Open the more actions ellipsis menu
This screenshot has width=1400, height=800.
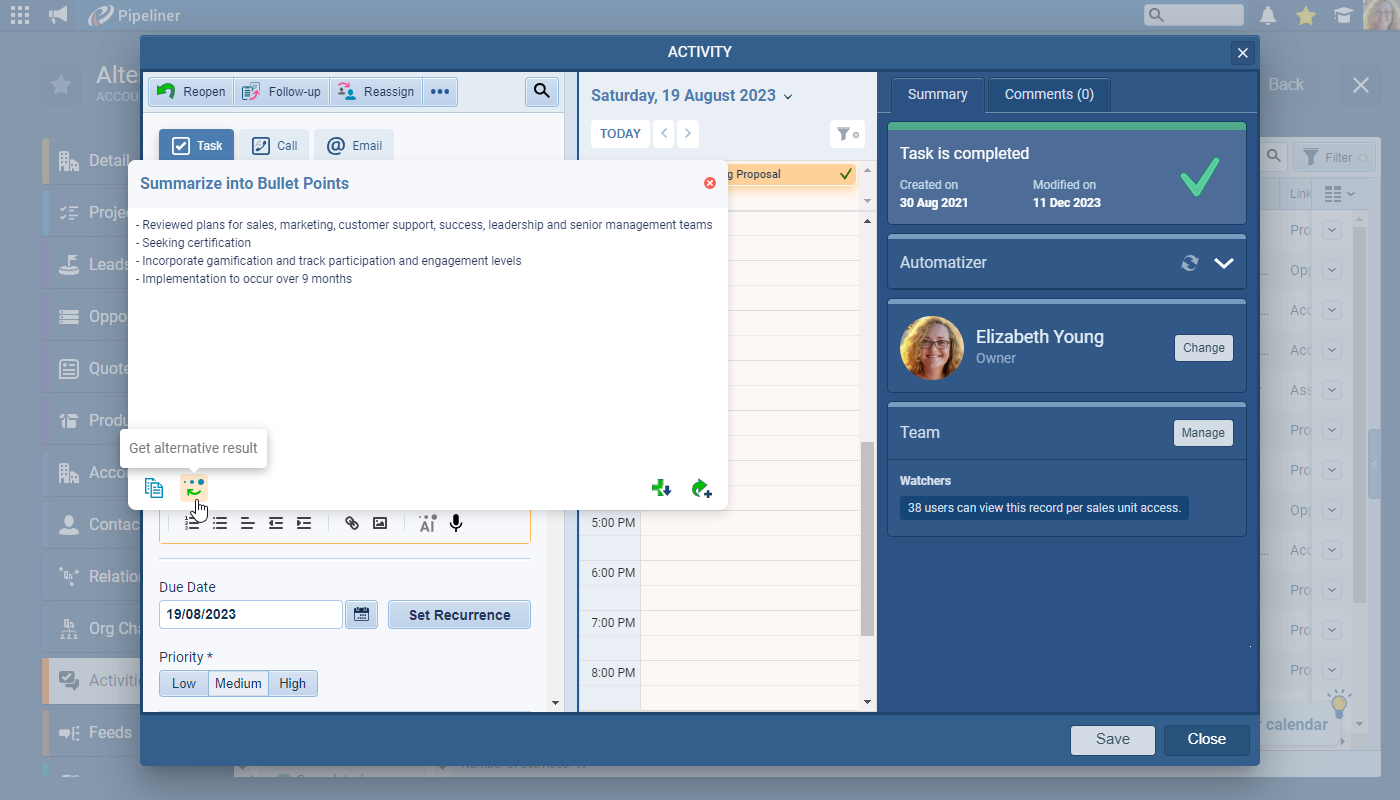coord(440,92)
